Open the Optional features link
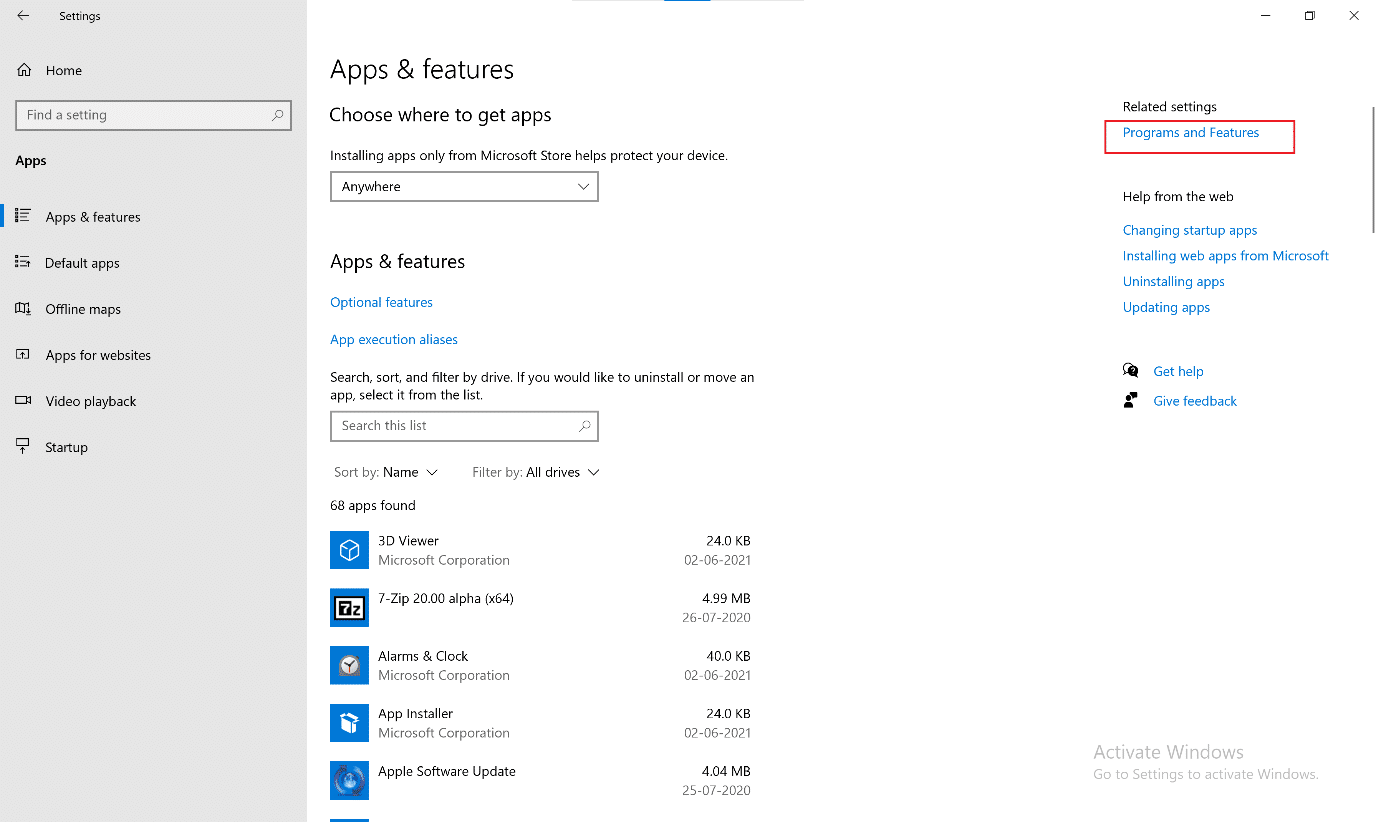Screen dimensions: 1376x822 tap(381, 302)
